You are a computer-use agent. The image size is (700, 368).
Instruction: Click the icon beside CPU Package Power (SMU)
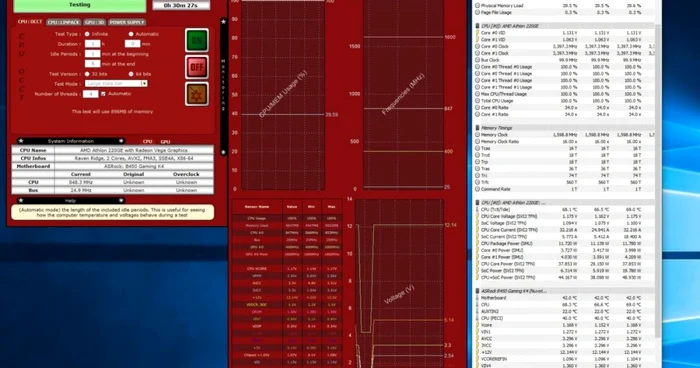pos(477,243)
